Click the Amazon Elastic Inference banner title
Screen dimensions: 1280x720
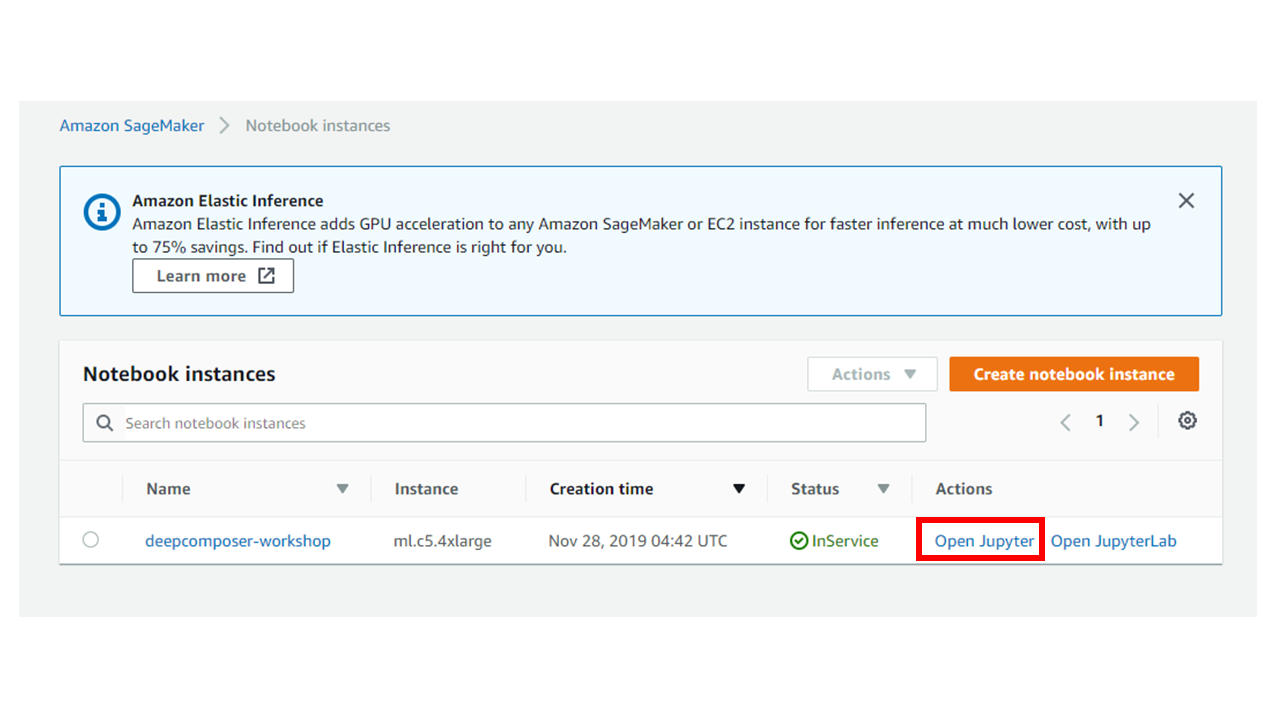[x=228, y=201]
